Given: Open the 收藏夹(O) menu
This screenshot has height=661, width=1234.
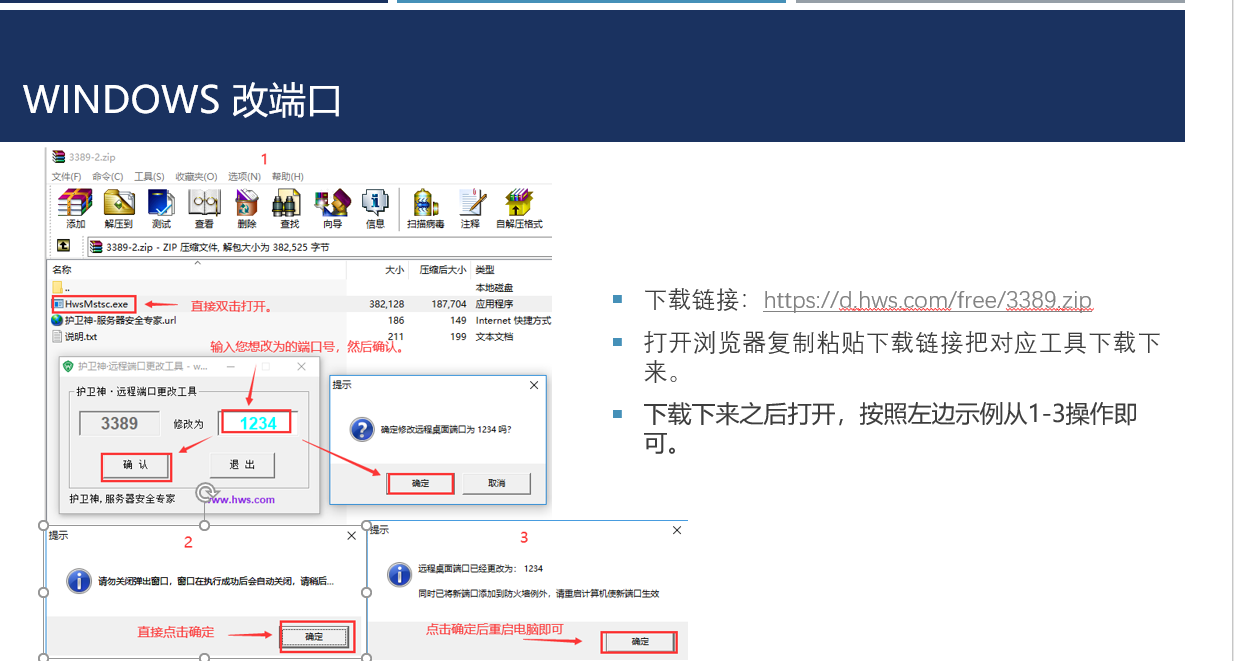Looking at the screenshot, I should 196,176.
